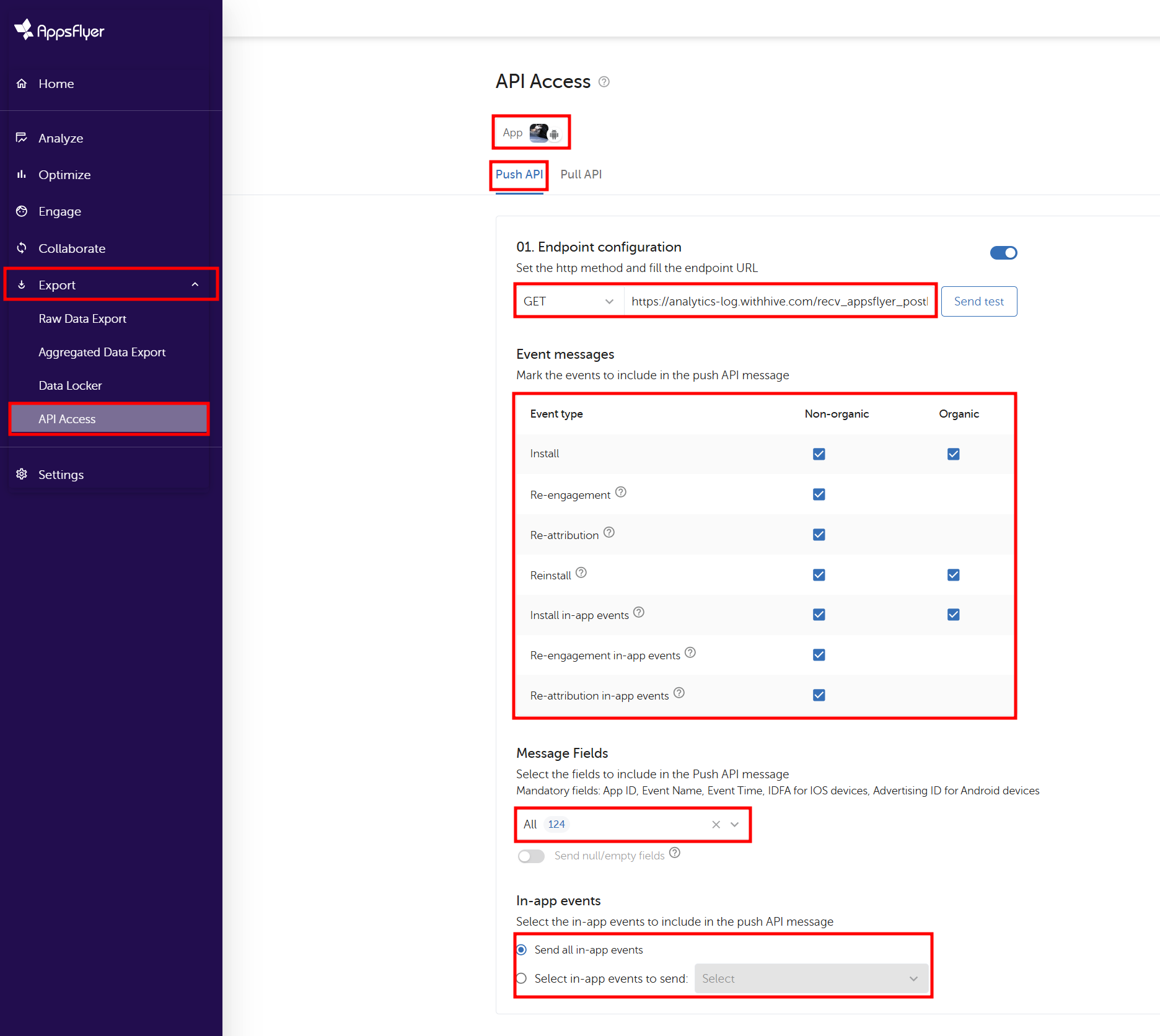
Task: Click the Send test button
Action: pyautogui.click(x=978, y=301)
